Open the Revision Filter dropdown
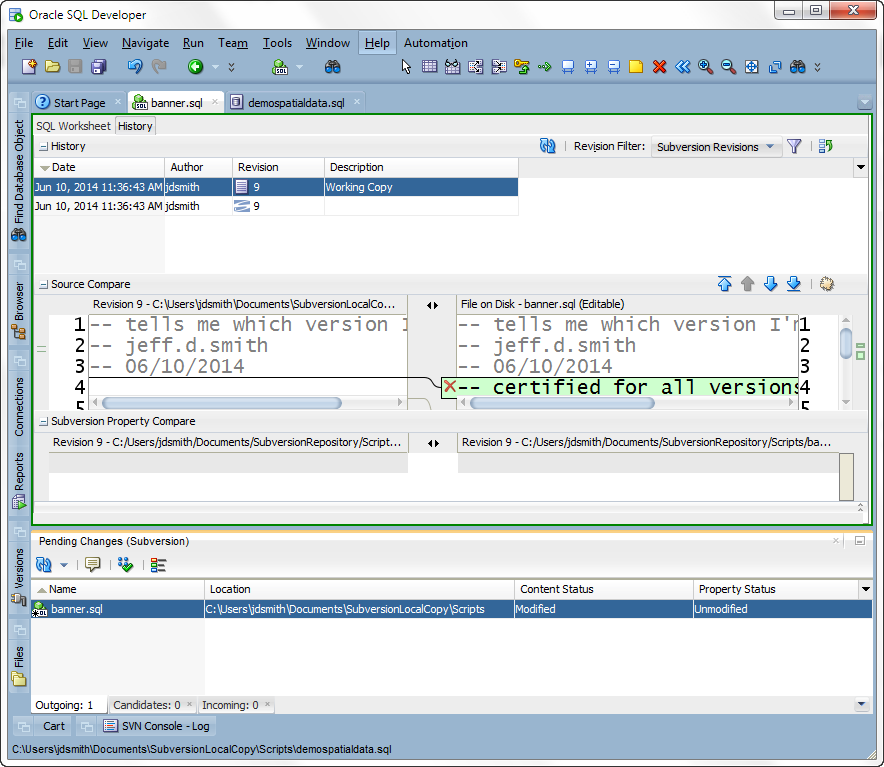This screenshot has height=767, width=884. point(716,147)
